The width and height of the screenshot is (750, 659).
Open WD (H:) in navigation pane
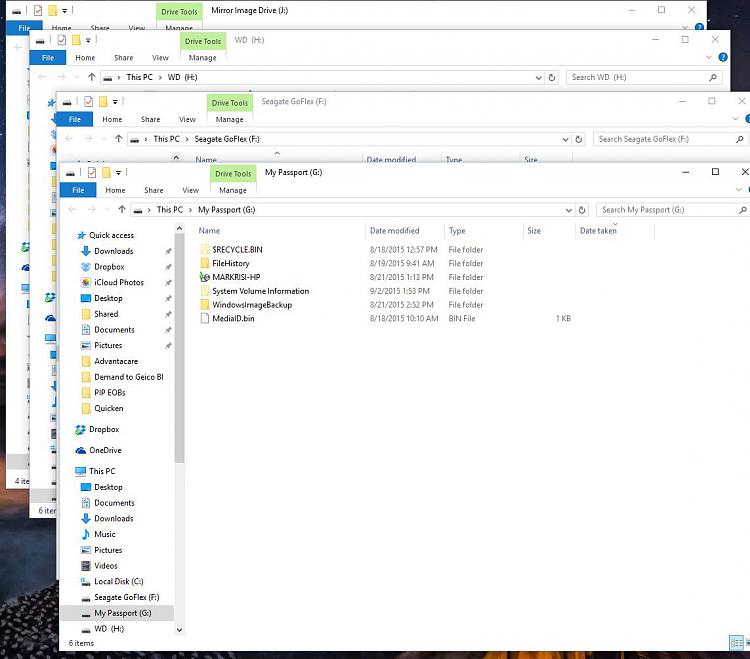point(109,629)
